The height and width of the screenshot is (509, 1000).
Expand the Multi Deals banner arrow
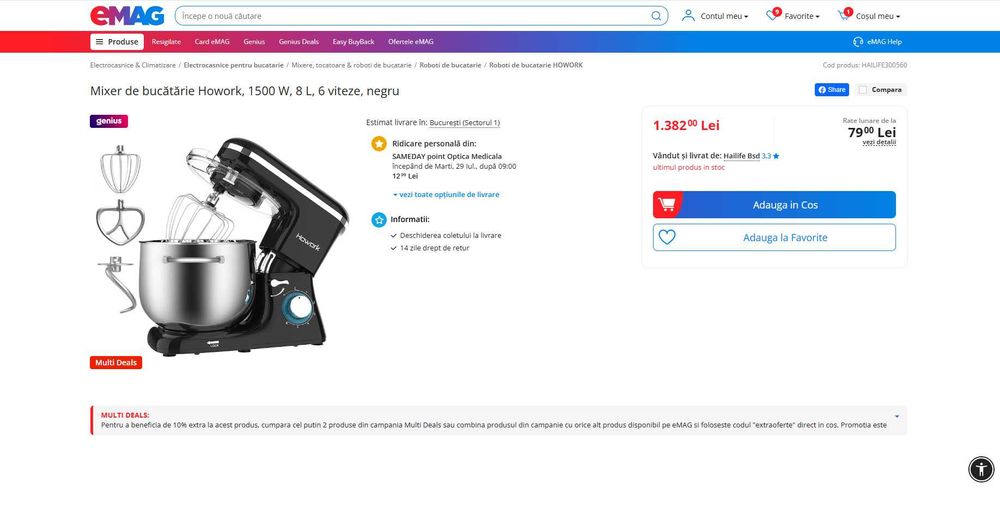pyautogui.click(x=897, y=417)
